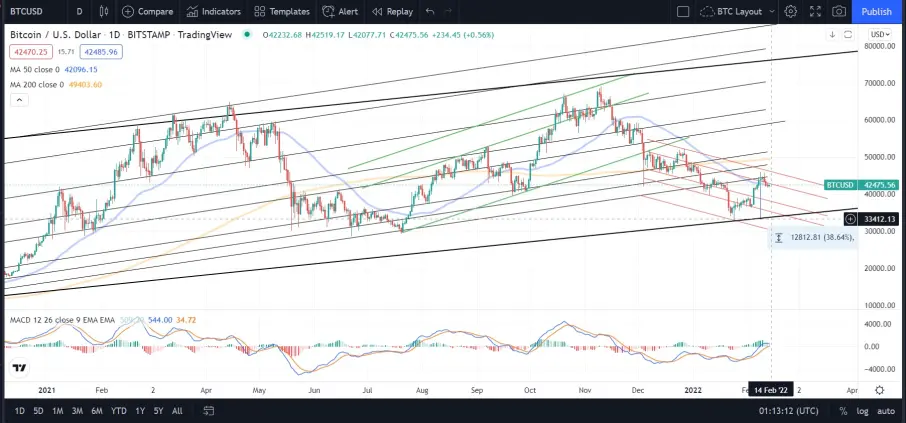
Task: Click the plus icon at crosshair price 33412.13
Action: coord(851,219)
